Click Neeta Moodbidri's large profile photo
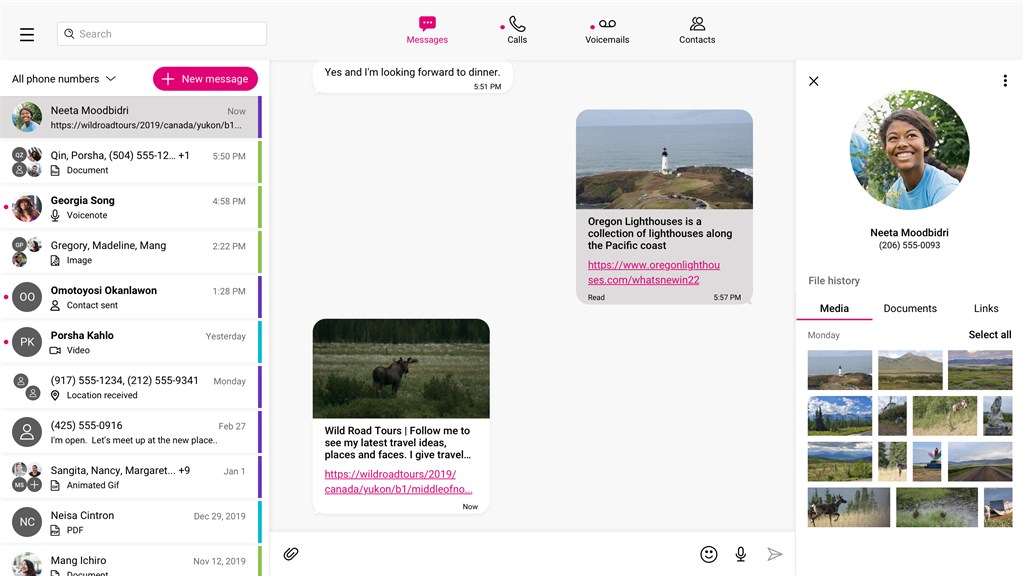The height and width of the screenshot is (576, 1024). tap(909, 150)
